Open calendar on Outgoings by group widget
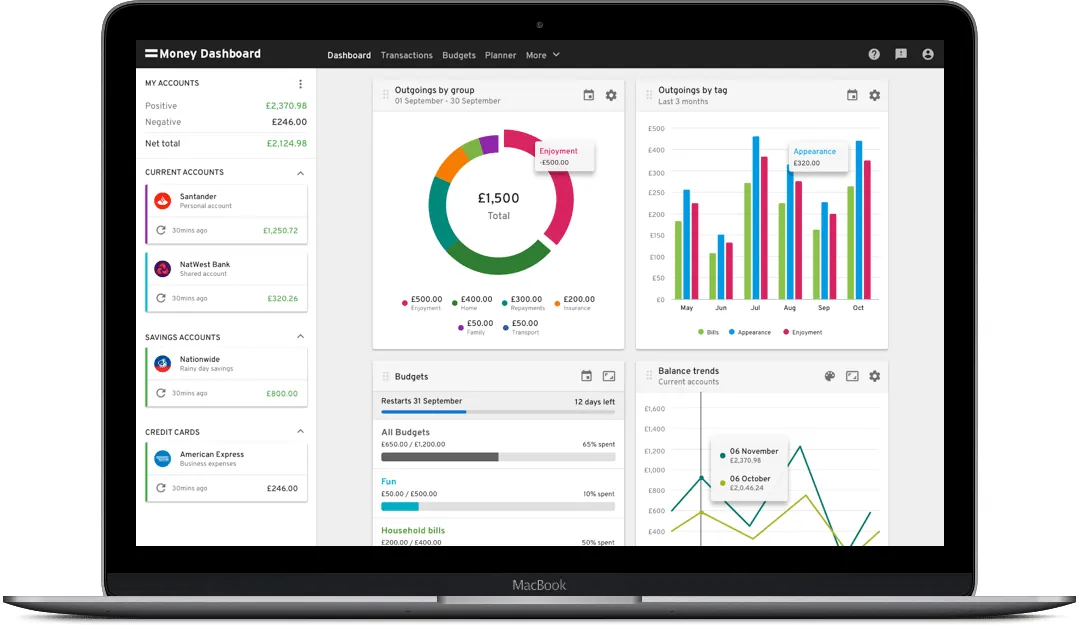The width and height of the screenshot is (1089, 625). pyautogui.click(x=588, y=96)
